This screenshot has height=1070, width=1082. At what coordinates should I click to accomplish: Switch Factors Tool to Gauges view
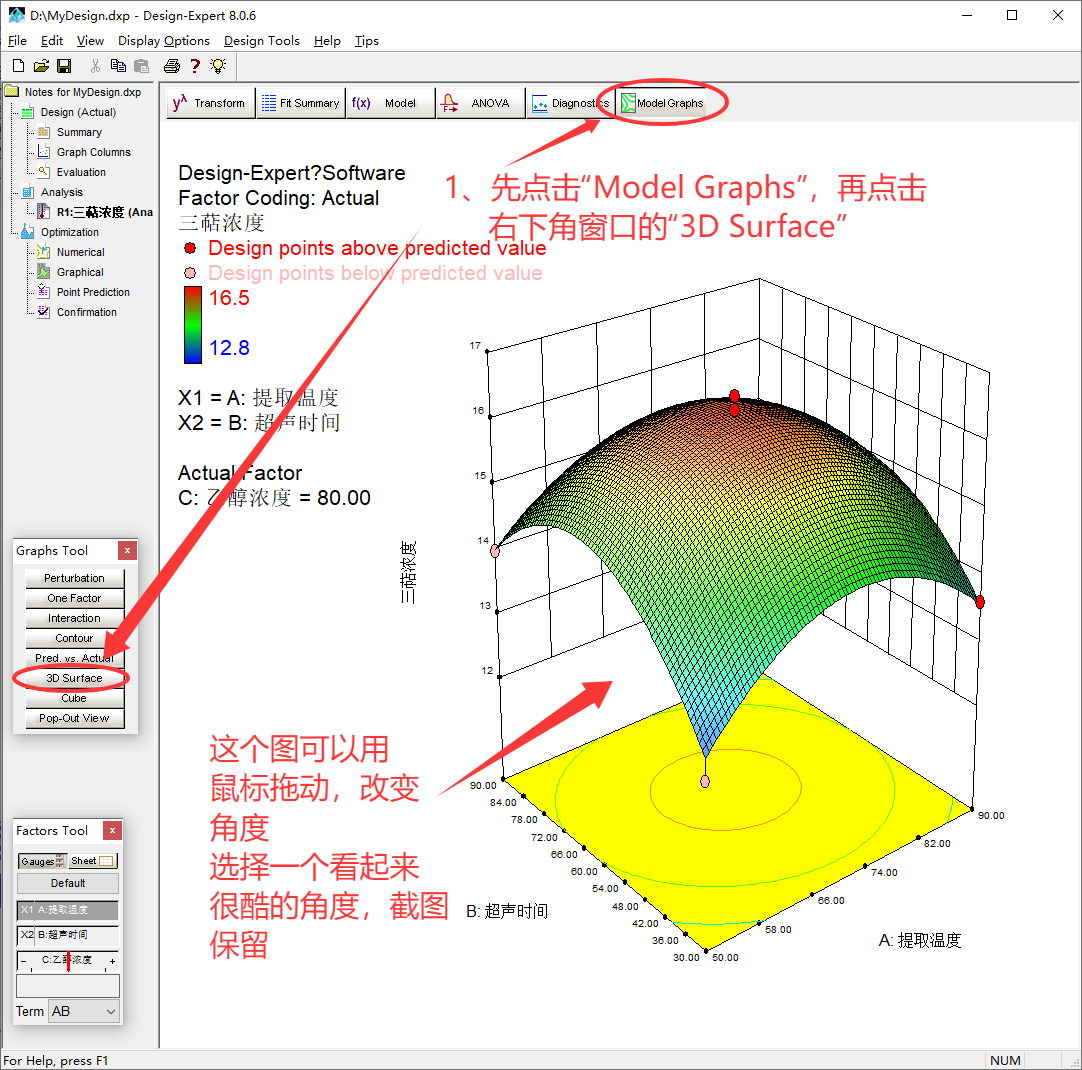tap(42, 861)
